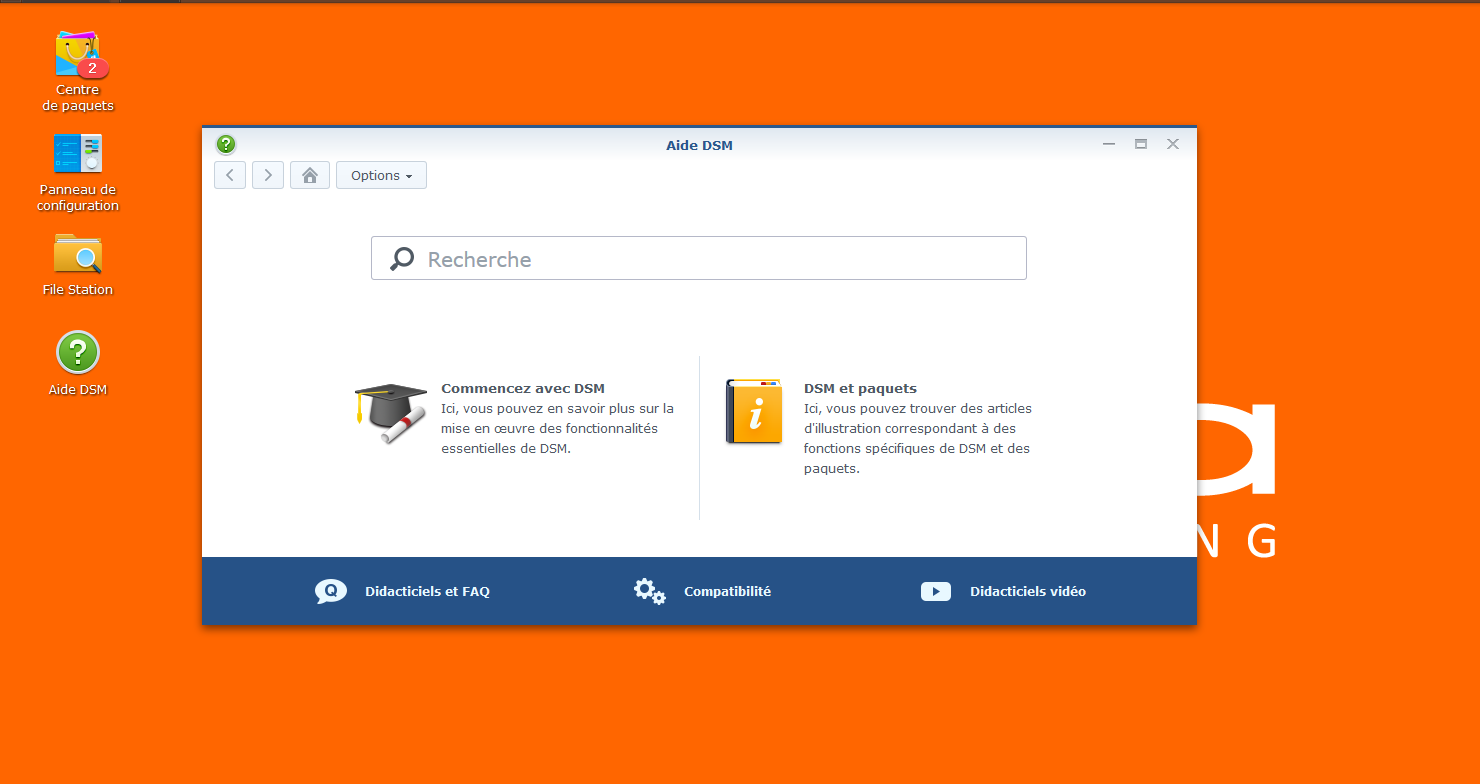1480x784 pixels.
Task: Click the Didacticiels et FAQ speech bubble icon
Action: [x=331, y=591]
